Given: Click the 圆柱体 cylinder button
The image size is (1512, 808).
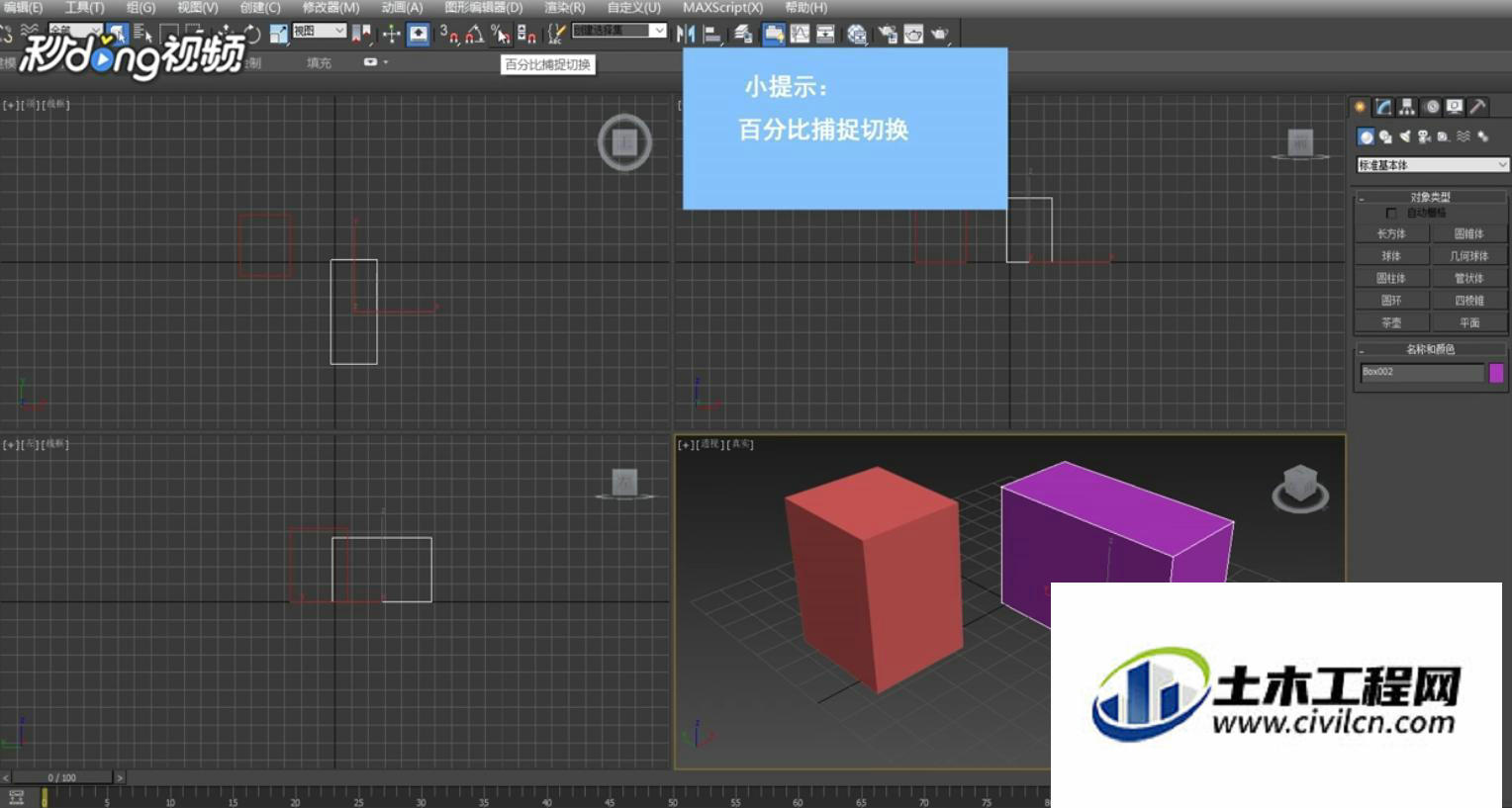Looking at the screenshot, I should tap(1391, 279).
